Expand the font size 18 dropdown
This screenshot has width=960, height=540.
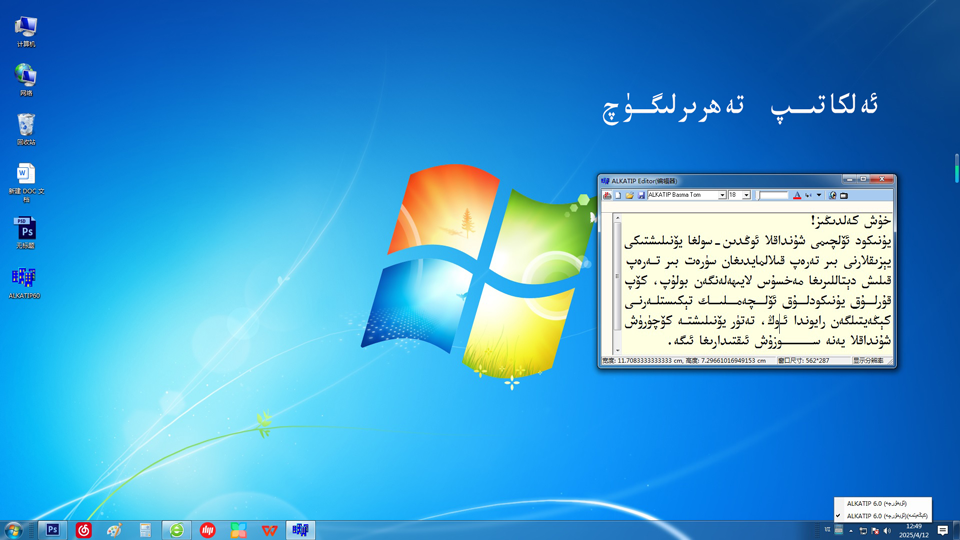(x=746, y=196)
